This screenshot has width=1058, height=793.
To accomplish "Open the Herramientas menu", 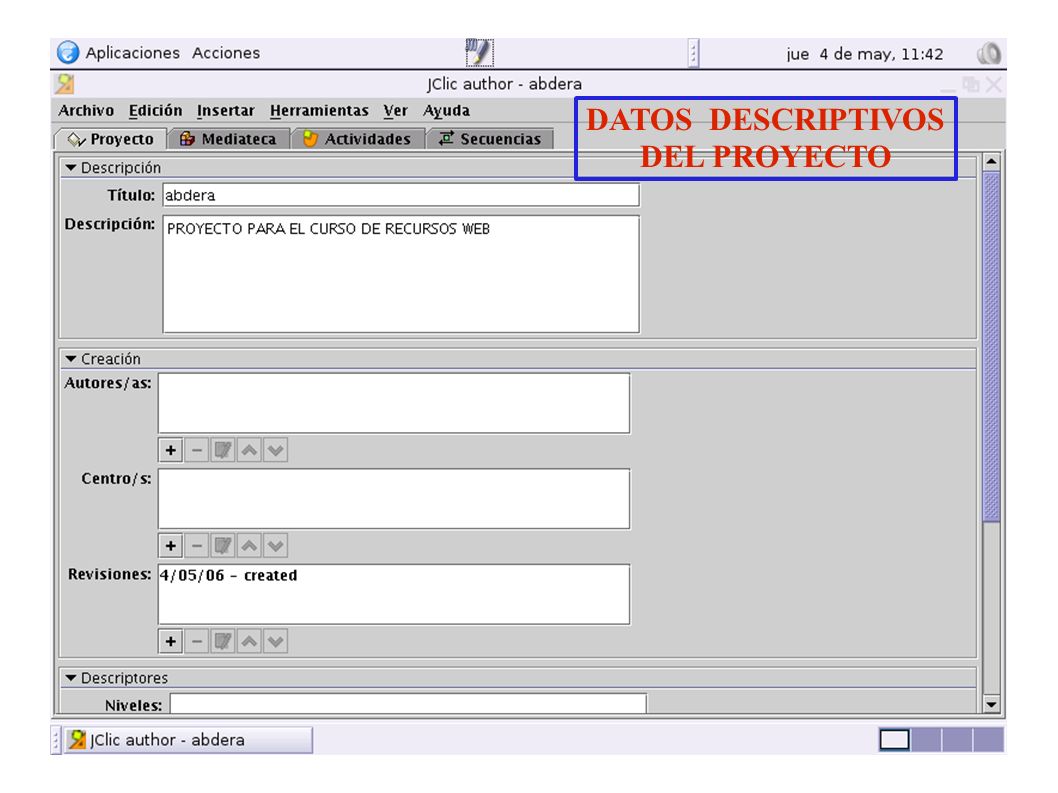I will point(319,111).
